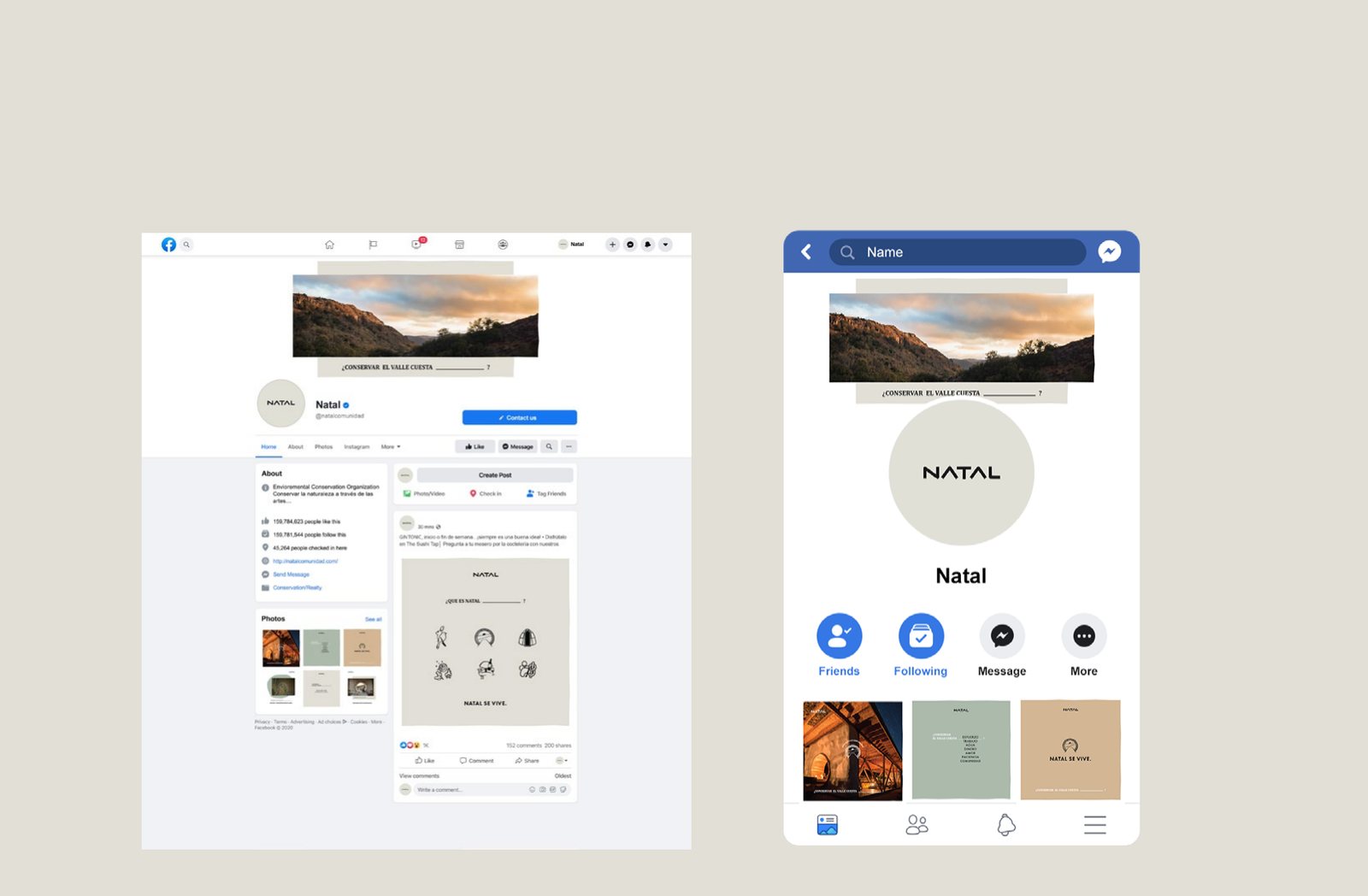Choose Check in option
The width and height of the screenshot is (1368, 896).
[486, 493]
